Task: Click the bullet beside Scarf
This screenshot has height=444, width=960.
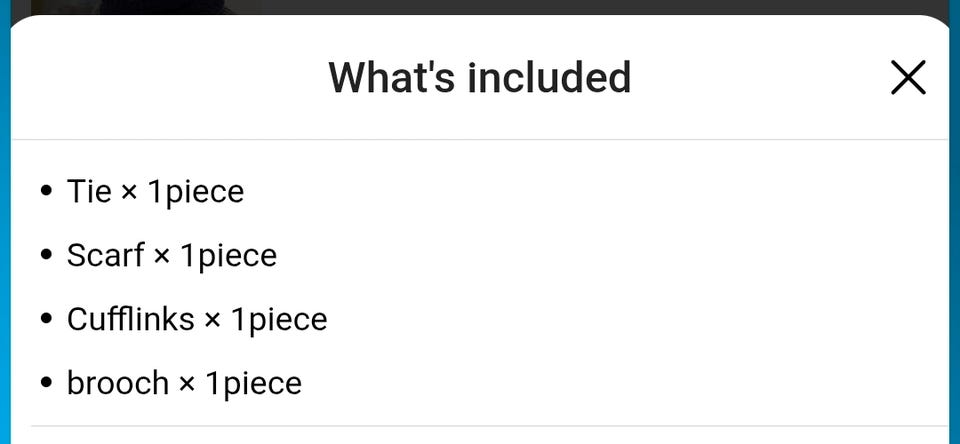Action: tap(45, 255)
